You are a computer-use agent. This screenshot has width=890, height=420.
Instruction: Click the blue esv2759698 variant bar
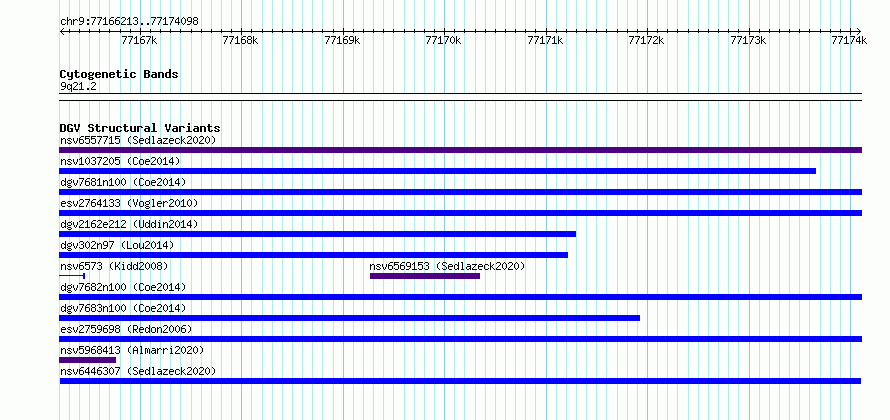[x=460, y=339]
